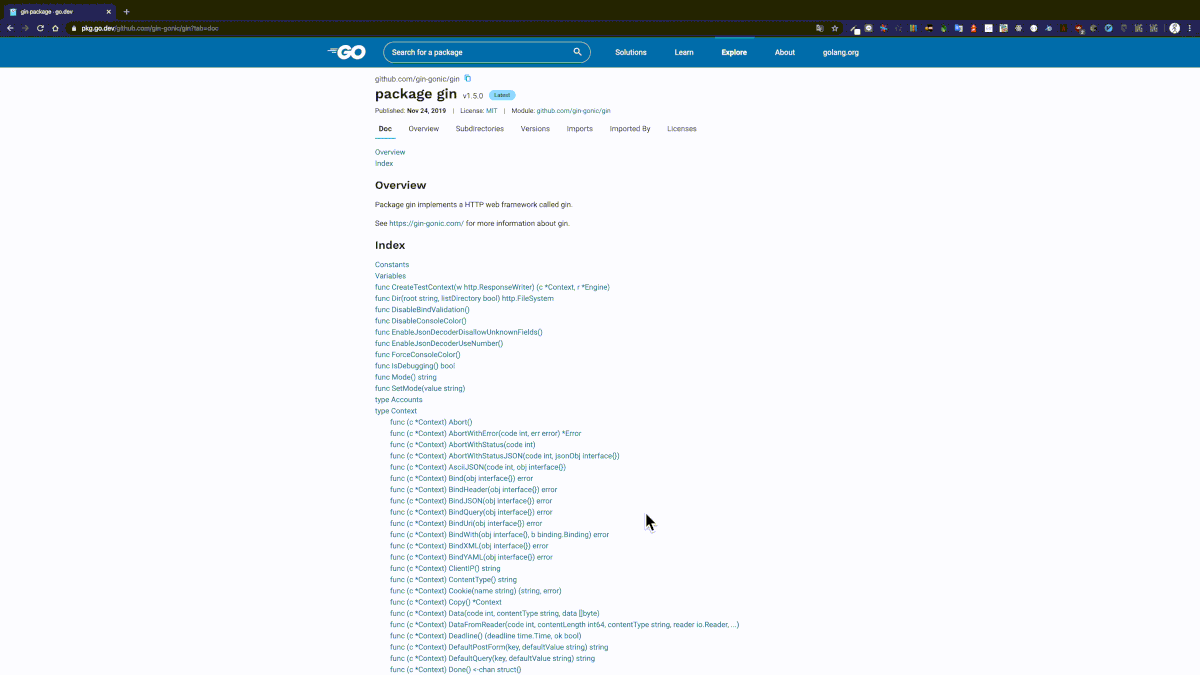Click the search magnifier icon
The height and width of the screenshot is (675, 1200).
click(x=577, y=52)
